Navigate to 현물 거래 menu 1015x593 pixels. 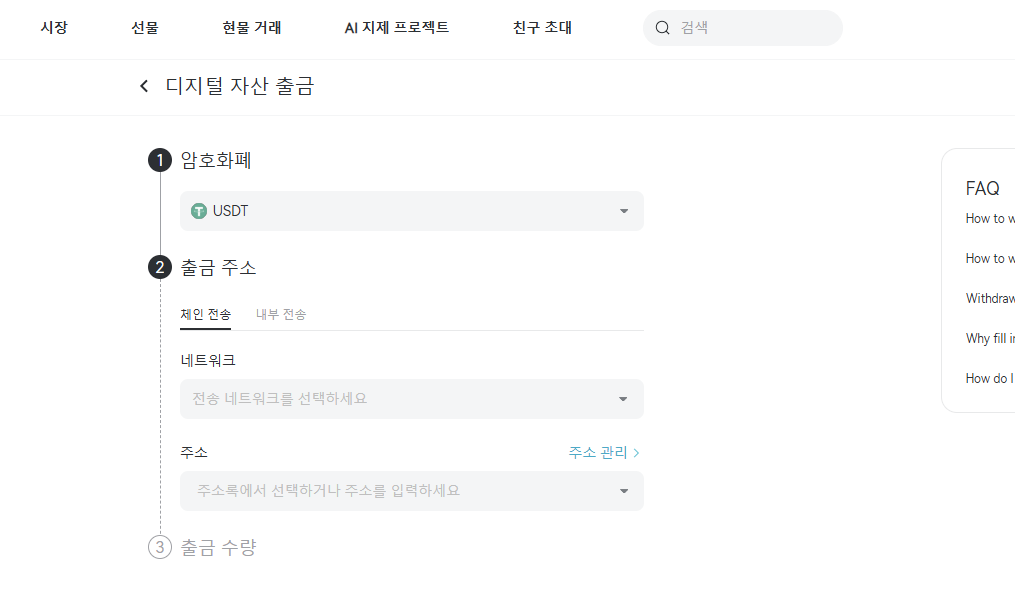tap(252, 28)
